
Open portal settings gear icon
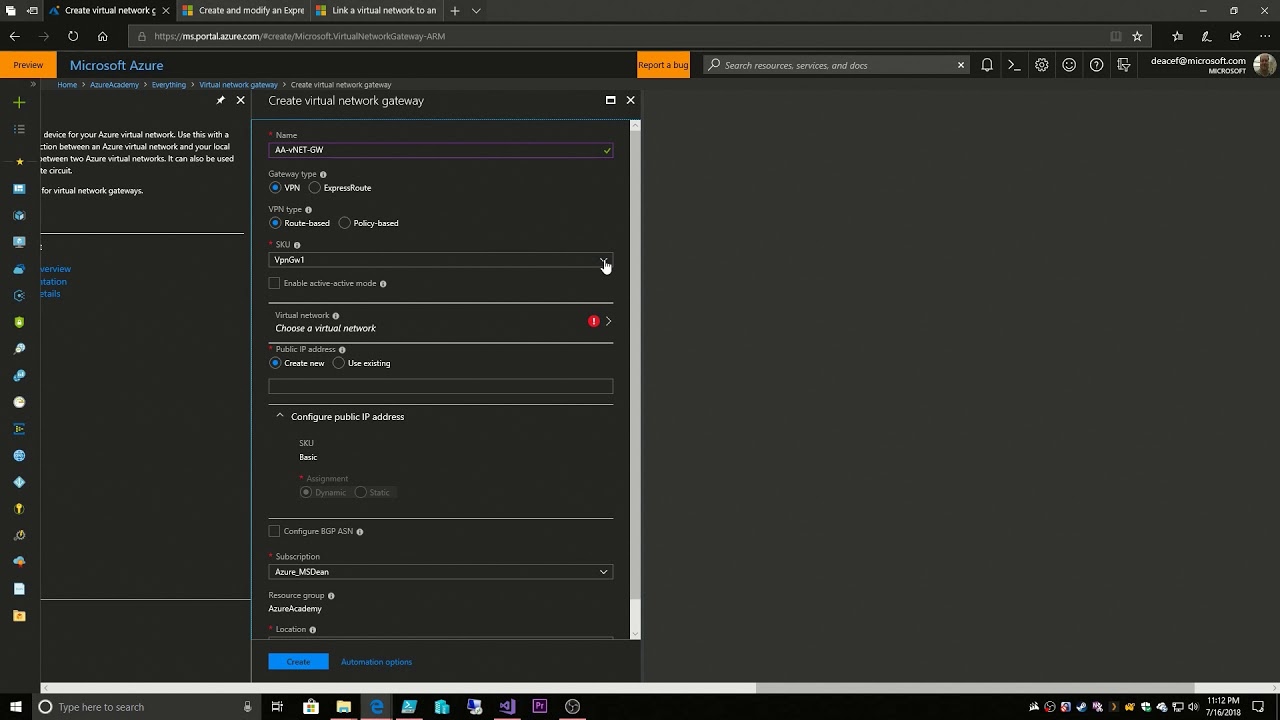click(1042, 65)
